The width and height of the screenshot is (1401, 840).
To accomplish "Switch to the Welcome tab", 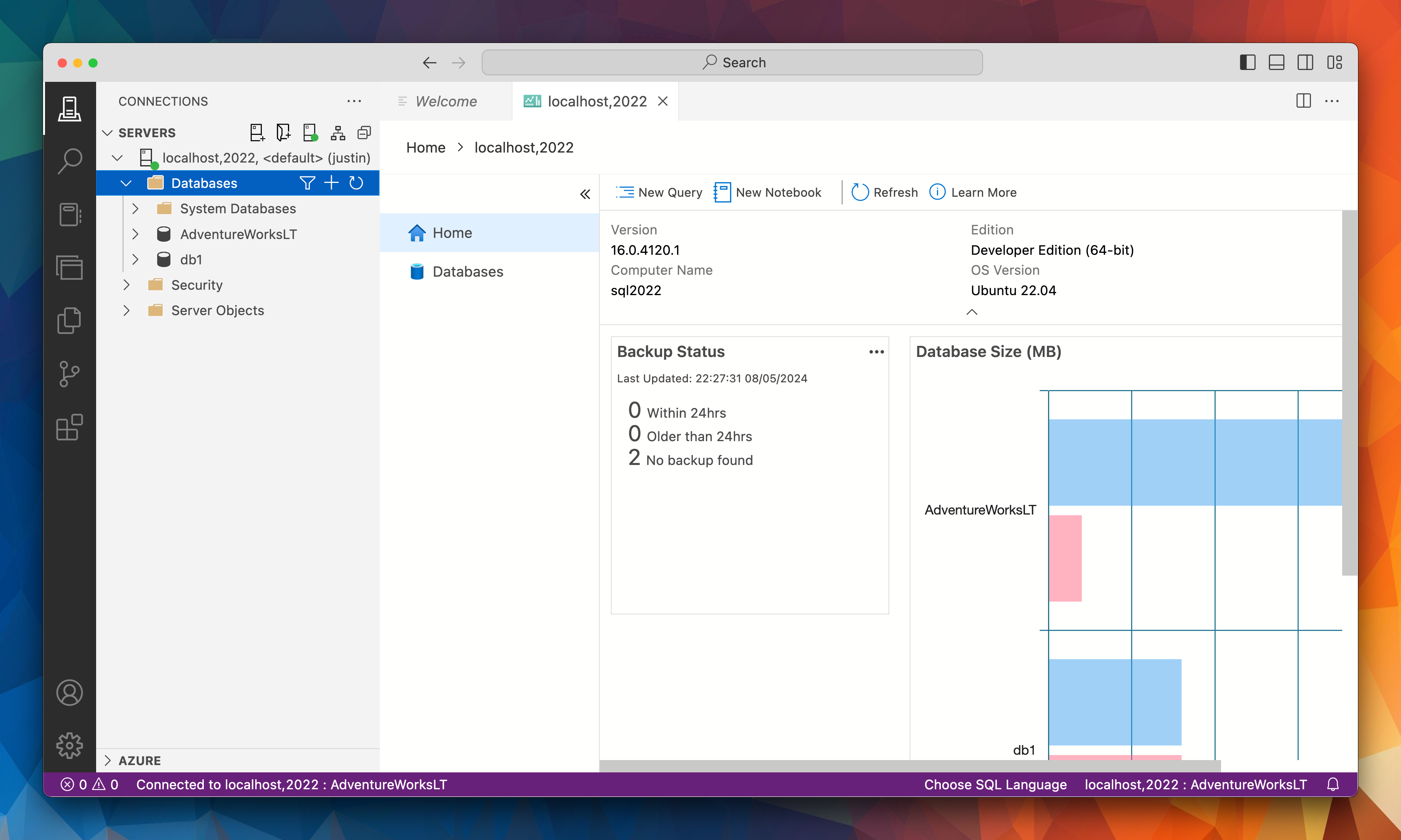I will coord(446,101).
